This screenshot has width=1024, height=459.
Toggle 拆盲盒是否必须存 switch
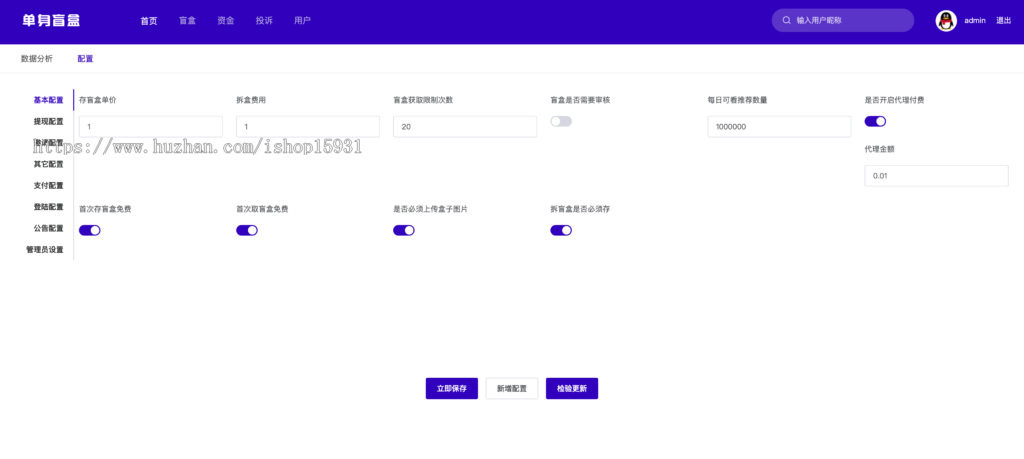tap(561, 230)
